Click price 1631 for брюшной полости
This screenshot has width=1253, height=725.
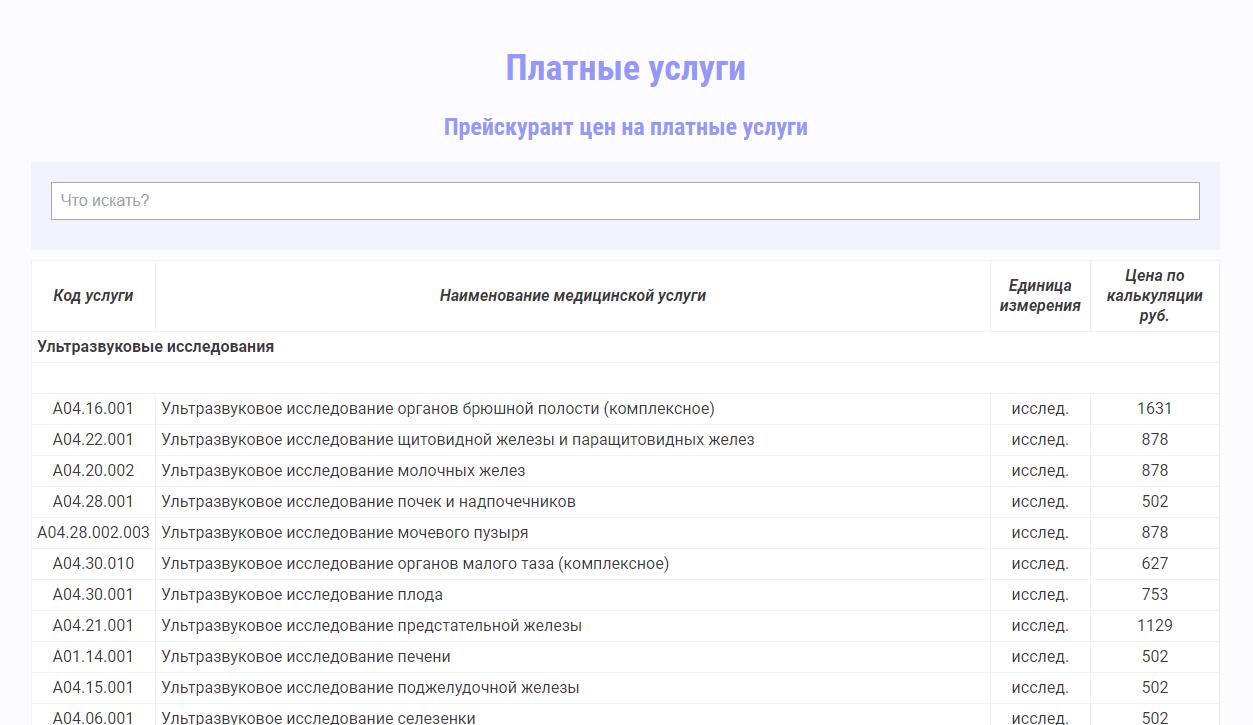(1155, 409)
